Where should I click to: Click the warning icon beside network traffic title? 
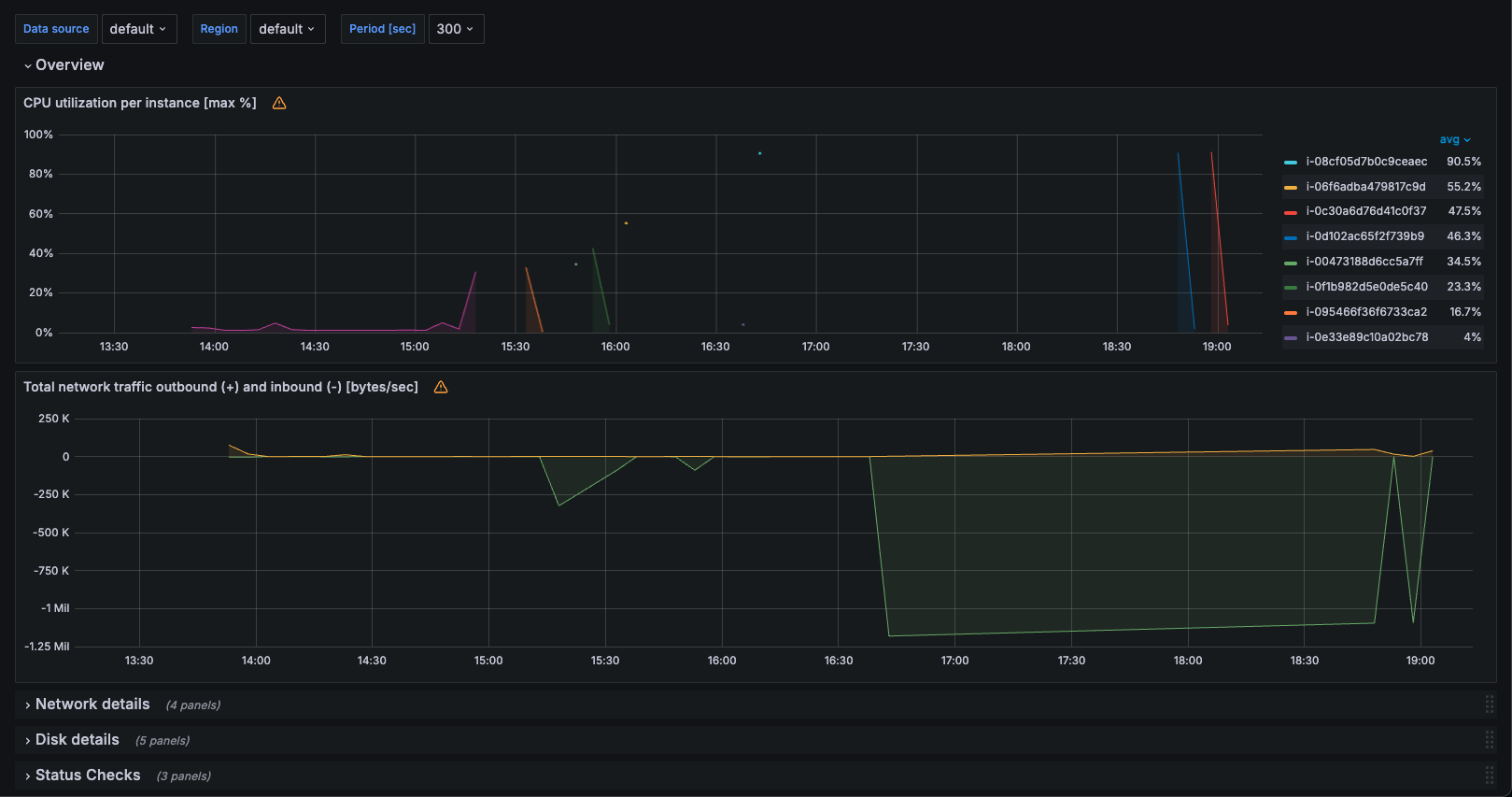point(441,387)
